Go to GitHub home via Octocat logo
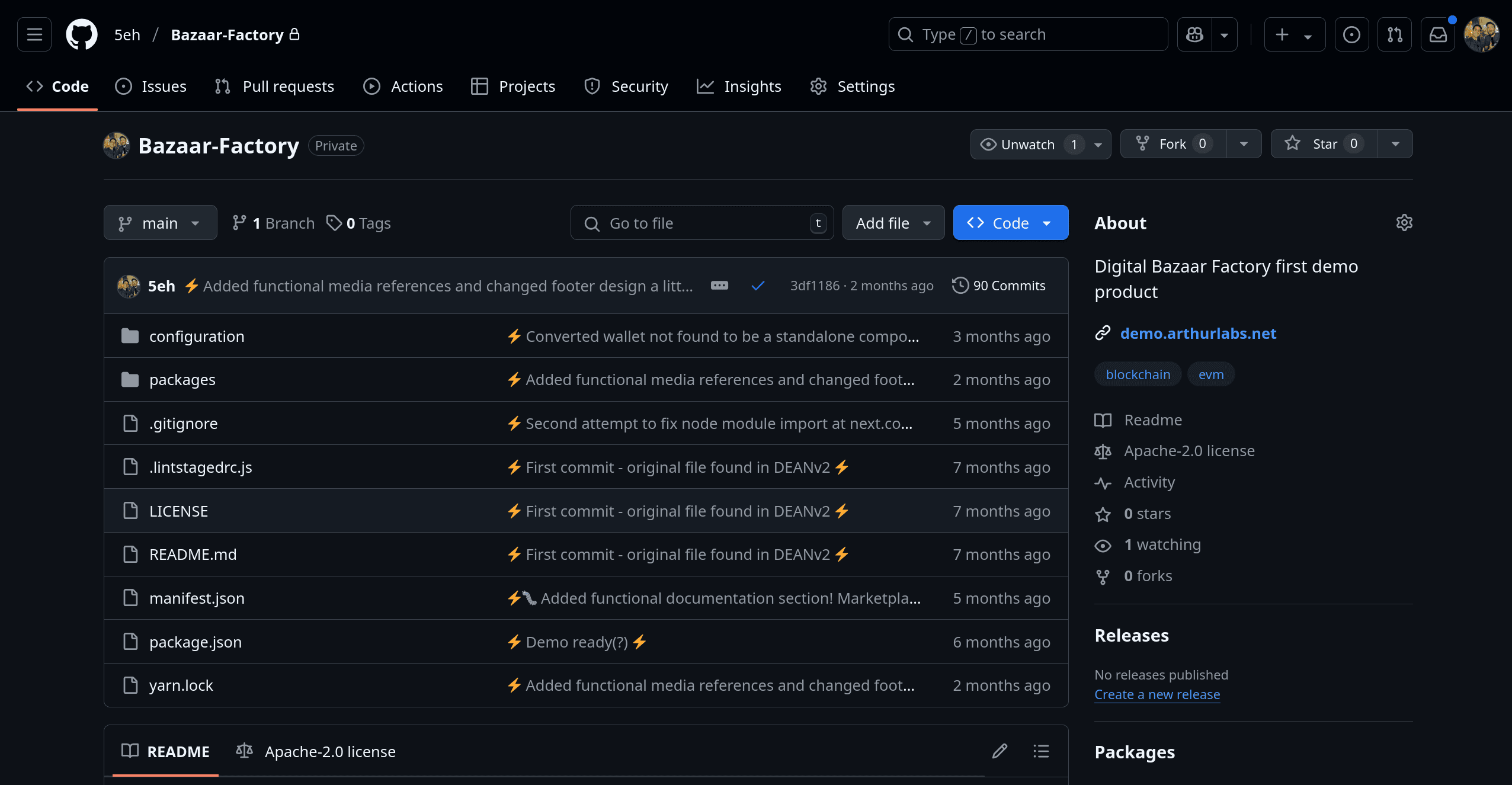The width and height of the screenshot is (1512, 785). (x=82, y=34)
